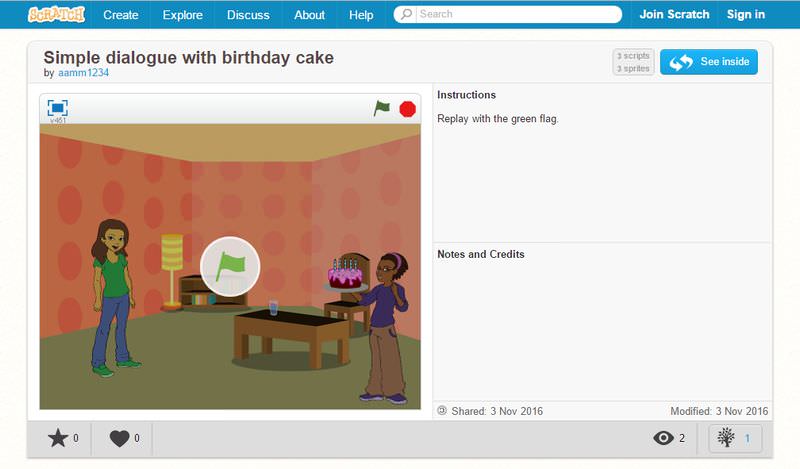Stop project with the red stop sign
This screenshot has height=469, width=800.
(408, 109)
